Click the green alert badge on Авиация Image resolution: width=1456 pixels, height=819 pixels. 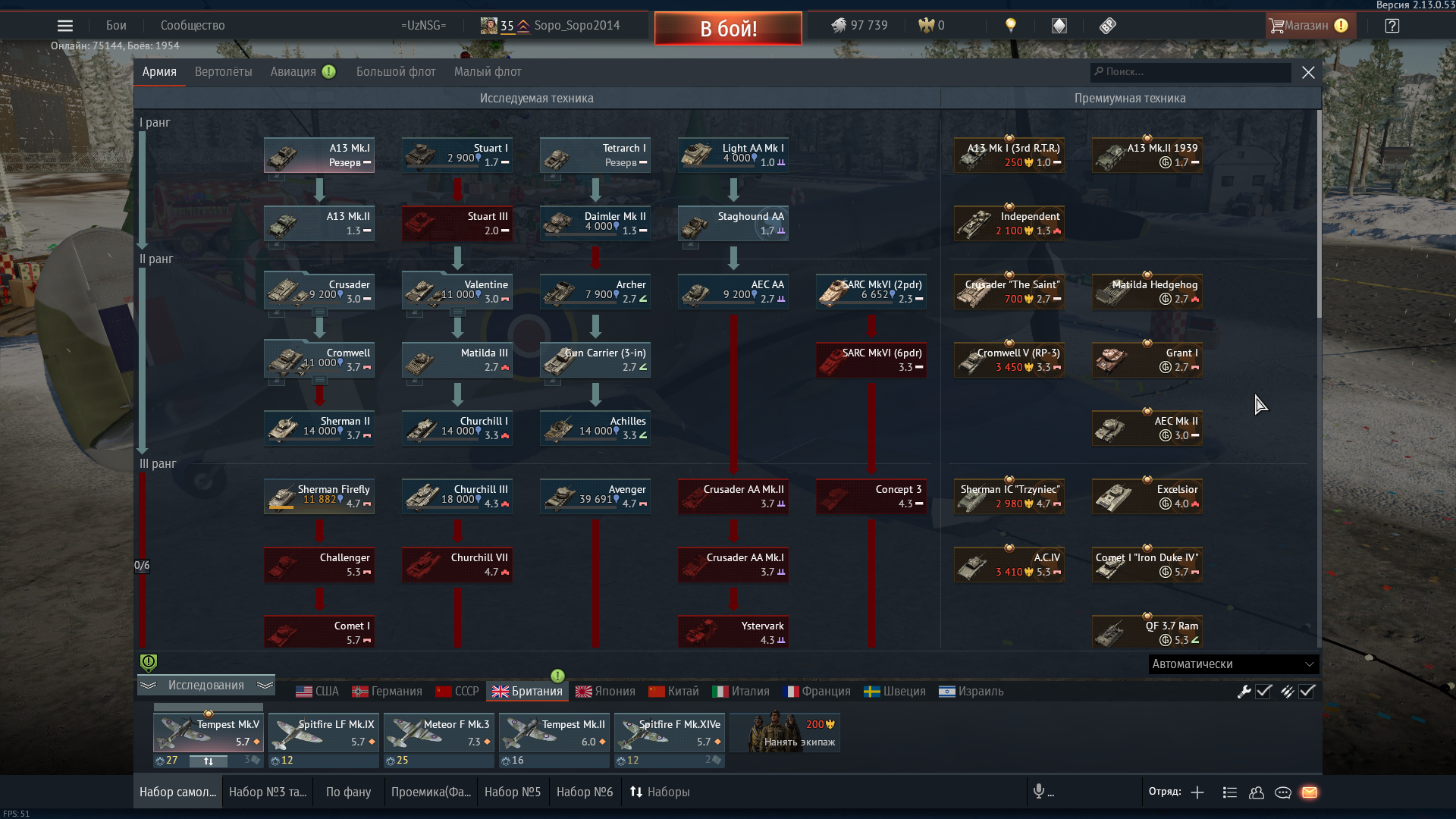328,71
